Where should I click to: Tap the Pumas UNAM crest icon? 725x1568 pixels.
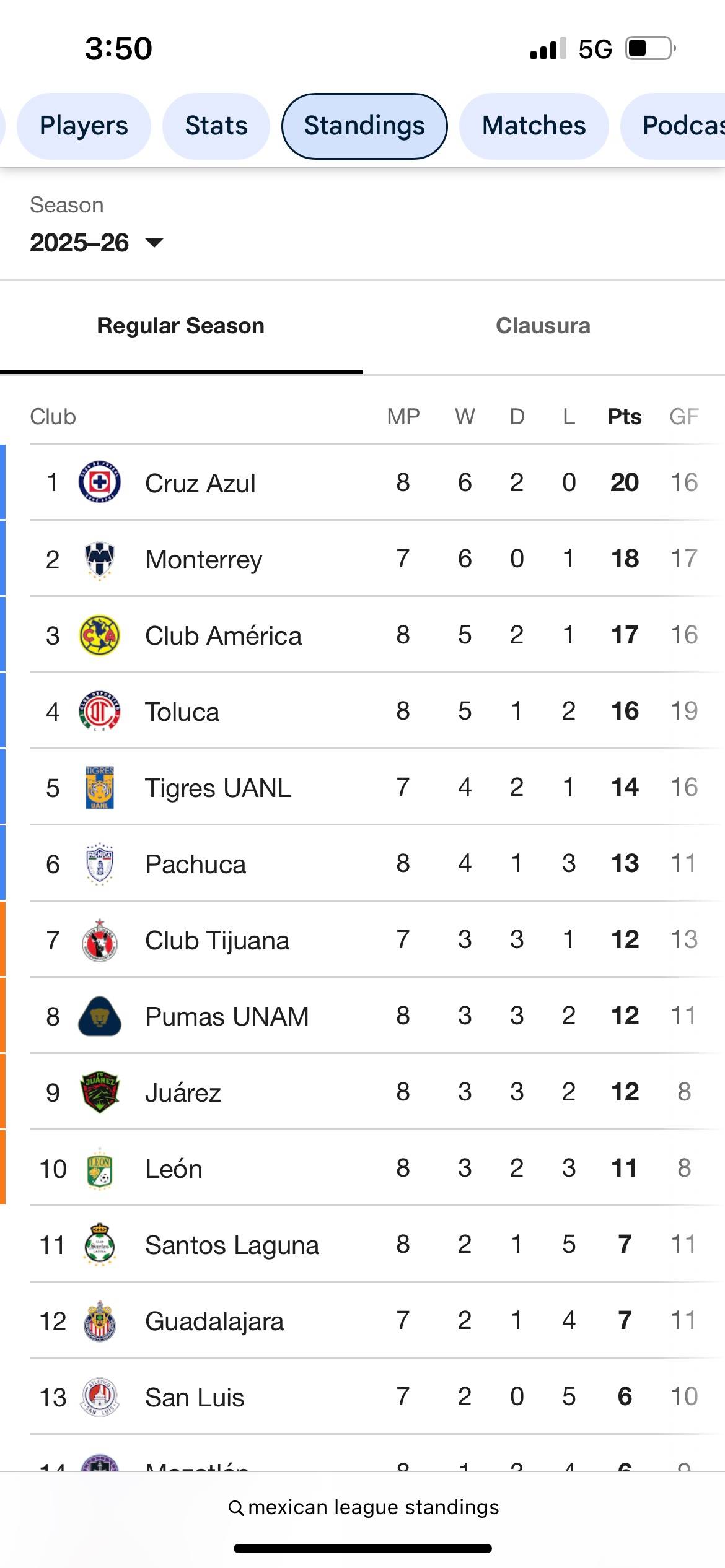tap(100, 1016)
